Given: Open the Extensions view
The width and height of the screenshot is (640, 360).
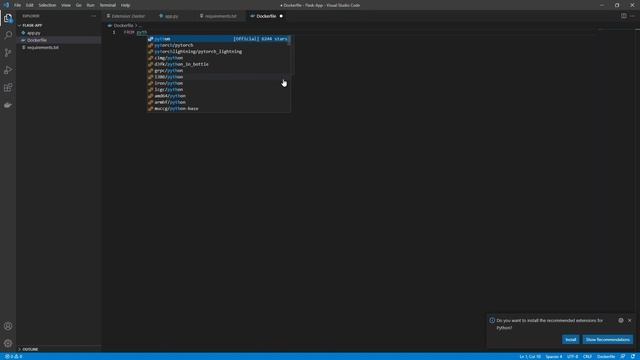Looking at the screenshot, I should coord(8,87).
